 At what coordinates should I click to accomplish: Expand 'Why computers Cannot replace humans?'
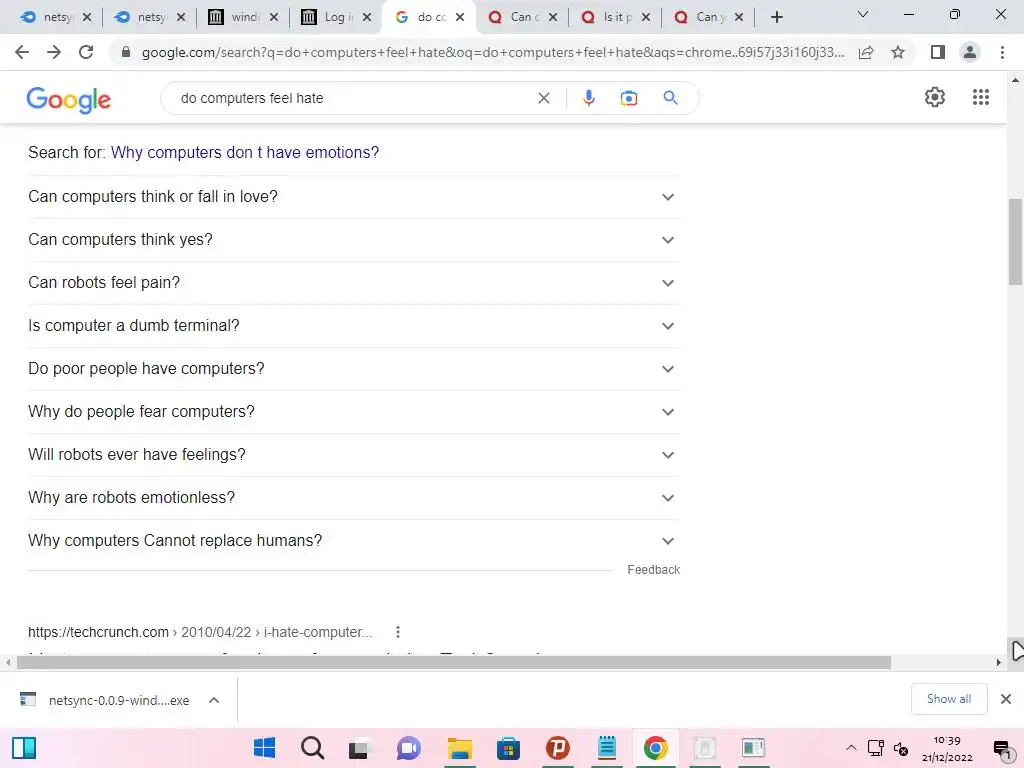point(354,541)
